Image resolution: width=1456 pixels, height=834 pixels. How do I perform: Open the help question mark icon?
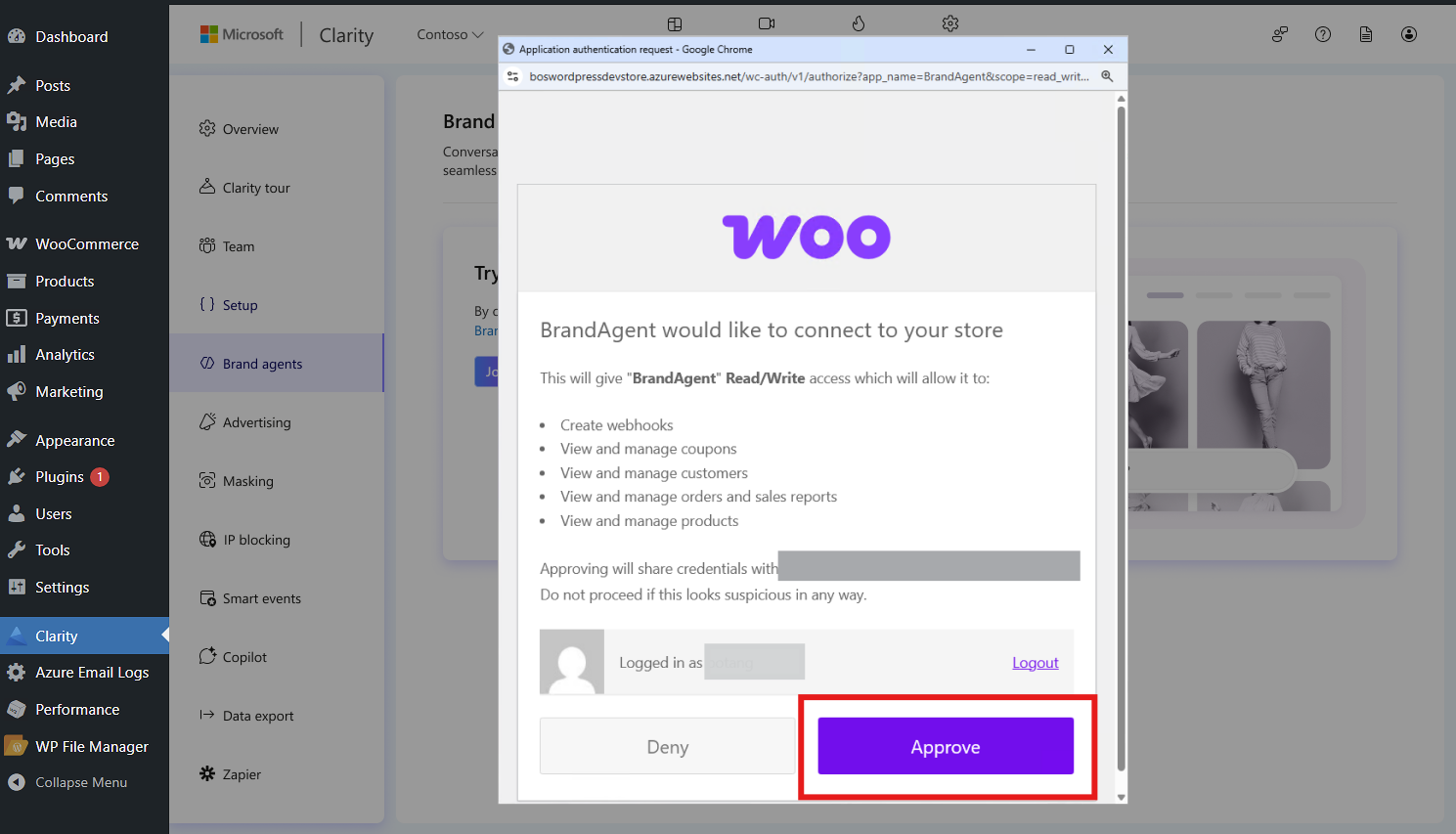point(1323,34)
